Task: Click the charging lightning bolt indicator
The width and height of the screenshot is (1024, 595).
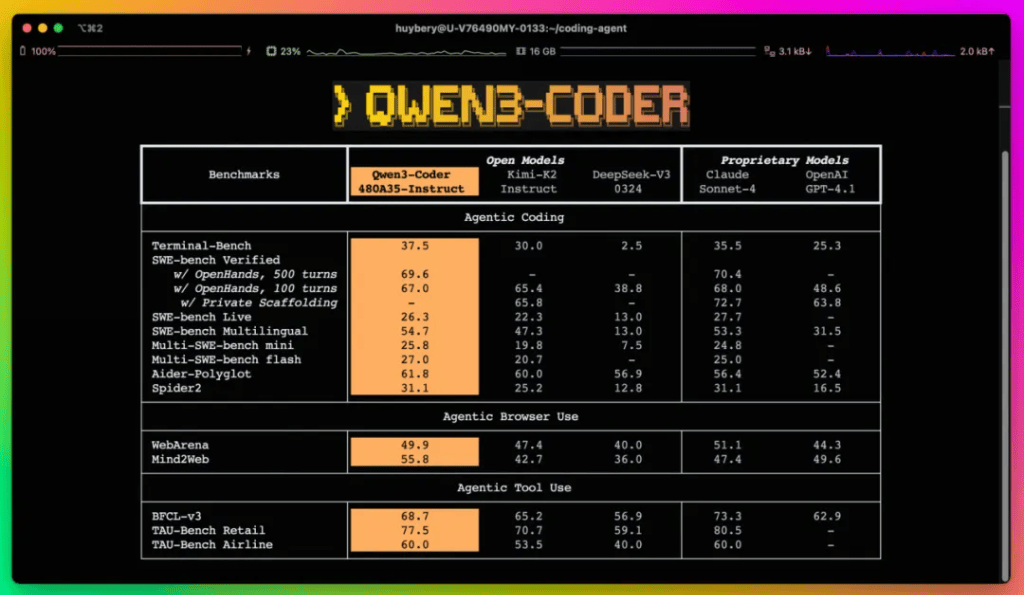Action: (248, 50)
